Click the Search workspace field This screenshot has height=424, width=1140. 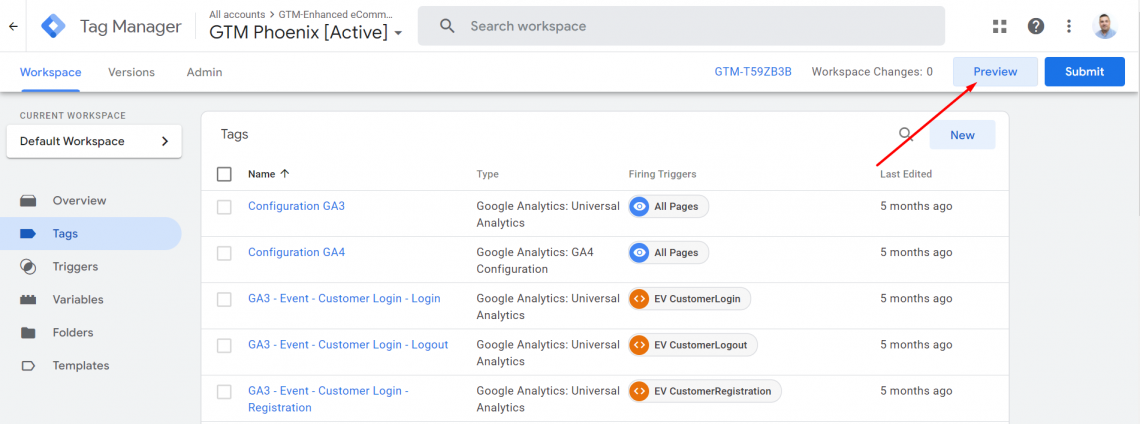pos(680,26)
